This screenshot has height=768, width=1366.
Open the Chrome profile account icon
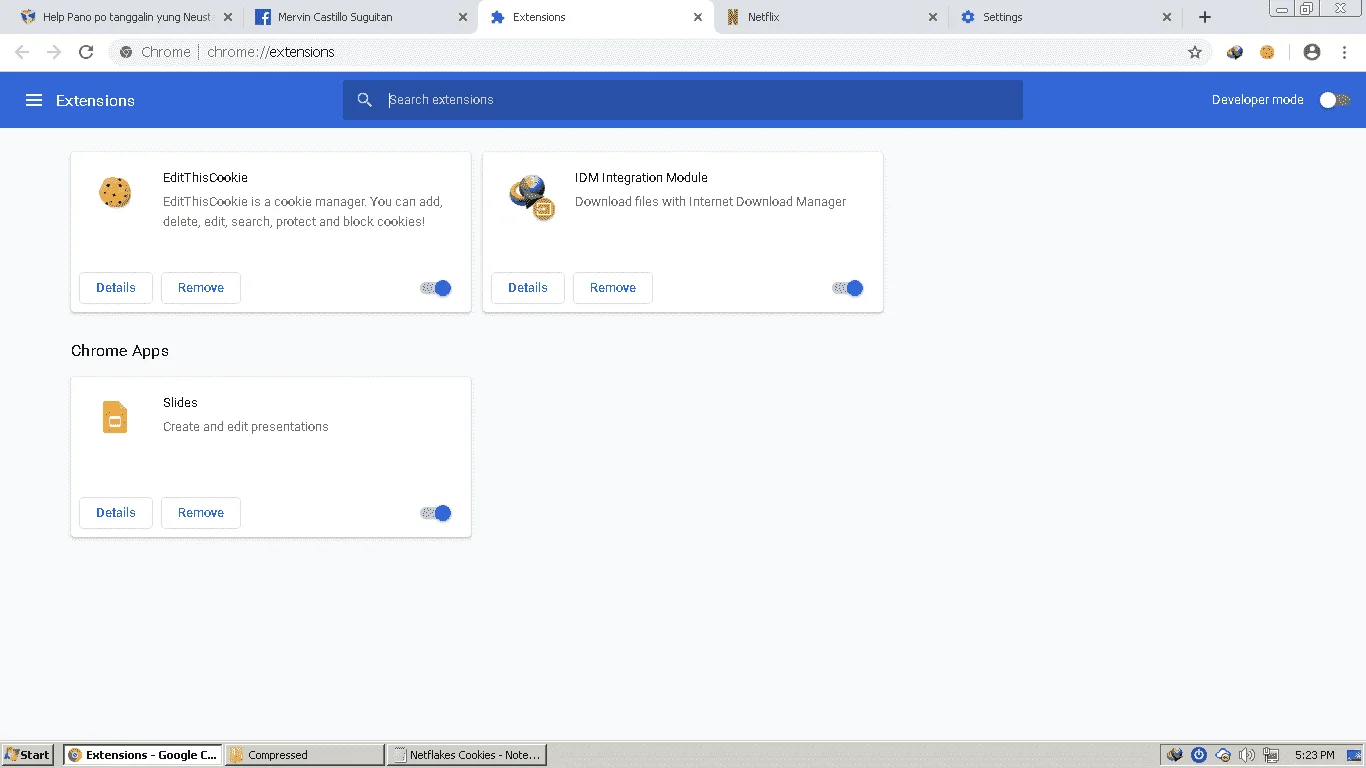[x=1312, y=52]
